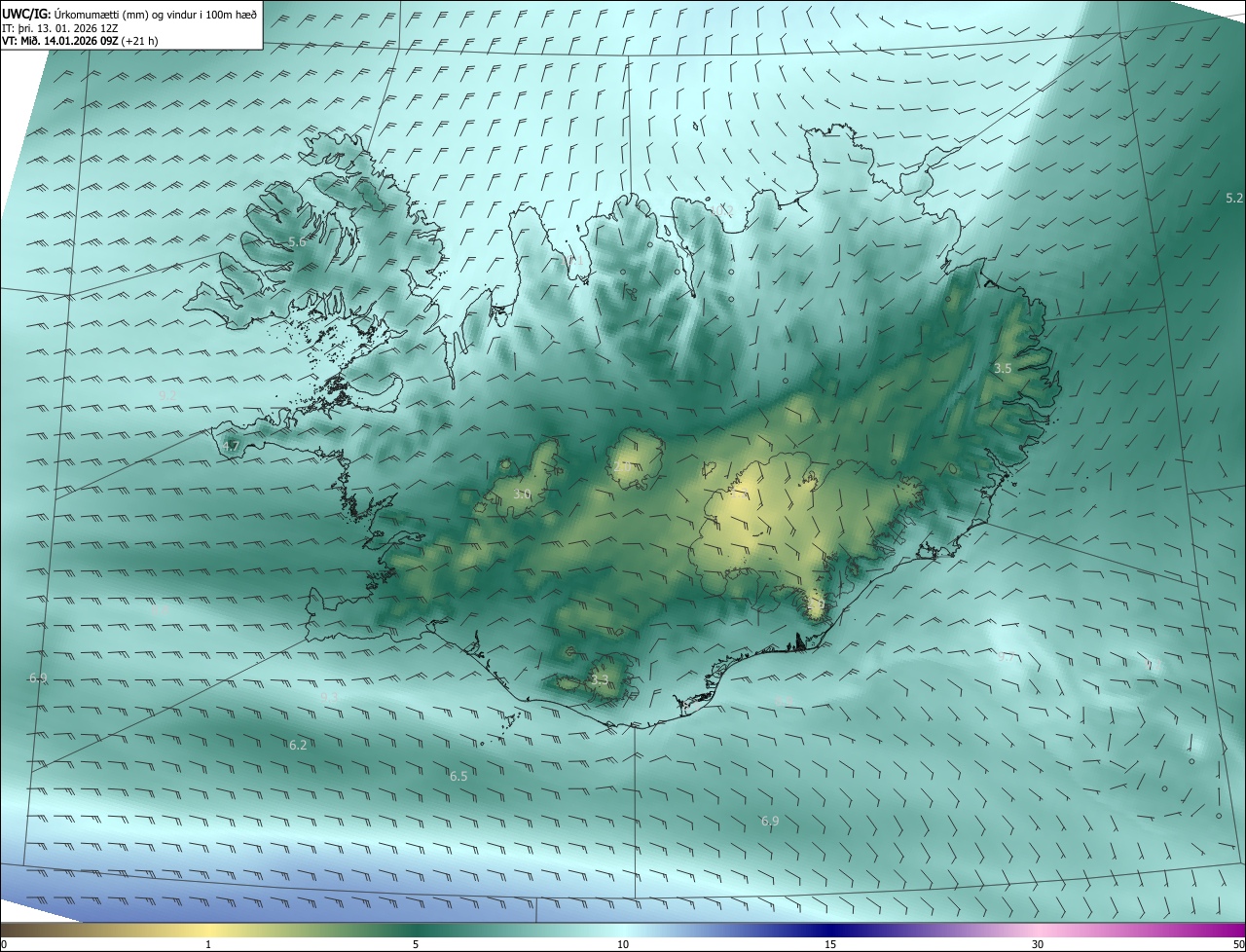Click the valid time 'VT: Mið. 14.01.2026 09Z'
Viewport: 1246px width, 952px height.
(60, 41)
